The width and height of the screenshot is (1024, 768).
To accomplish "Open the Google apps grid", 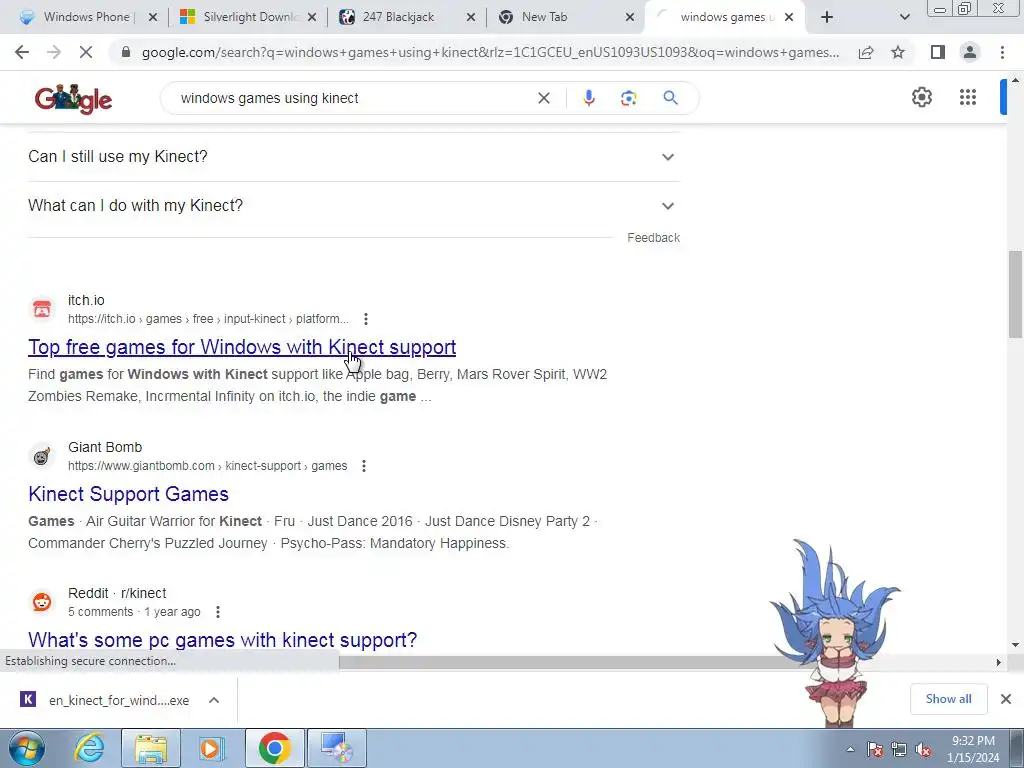I will (968, 97).
